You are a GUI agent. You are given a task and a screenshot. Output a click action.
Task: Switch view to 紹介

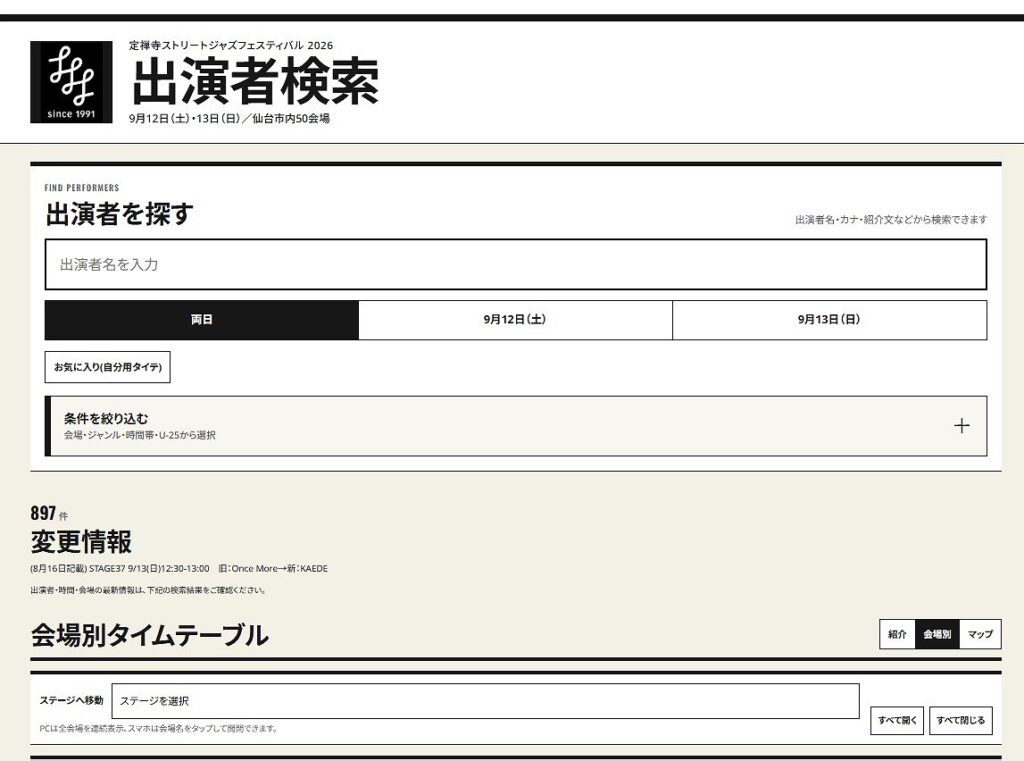coord(897,634)
